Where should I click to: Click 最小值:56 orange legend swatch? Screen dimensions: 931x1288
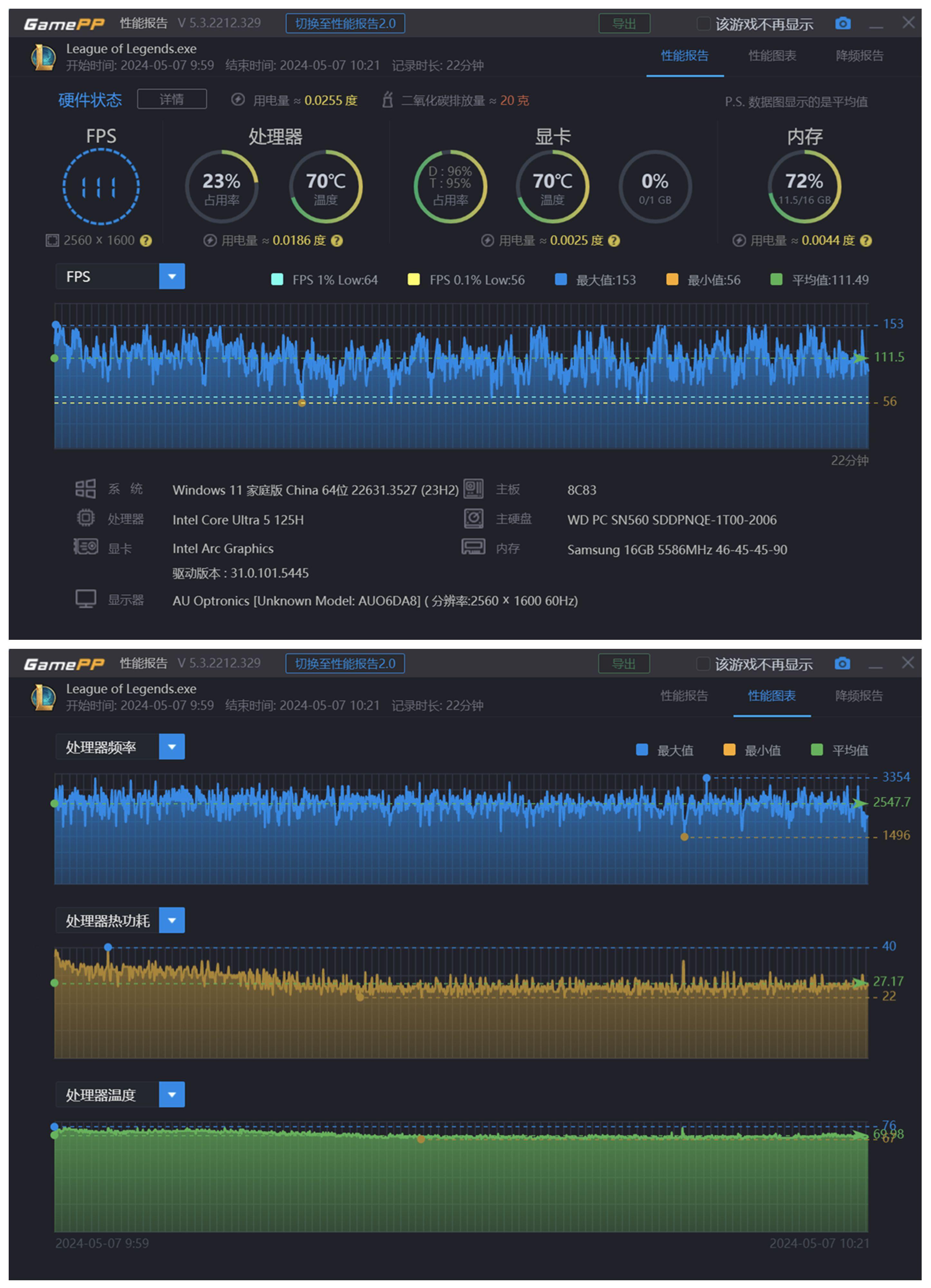672,279
